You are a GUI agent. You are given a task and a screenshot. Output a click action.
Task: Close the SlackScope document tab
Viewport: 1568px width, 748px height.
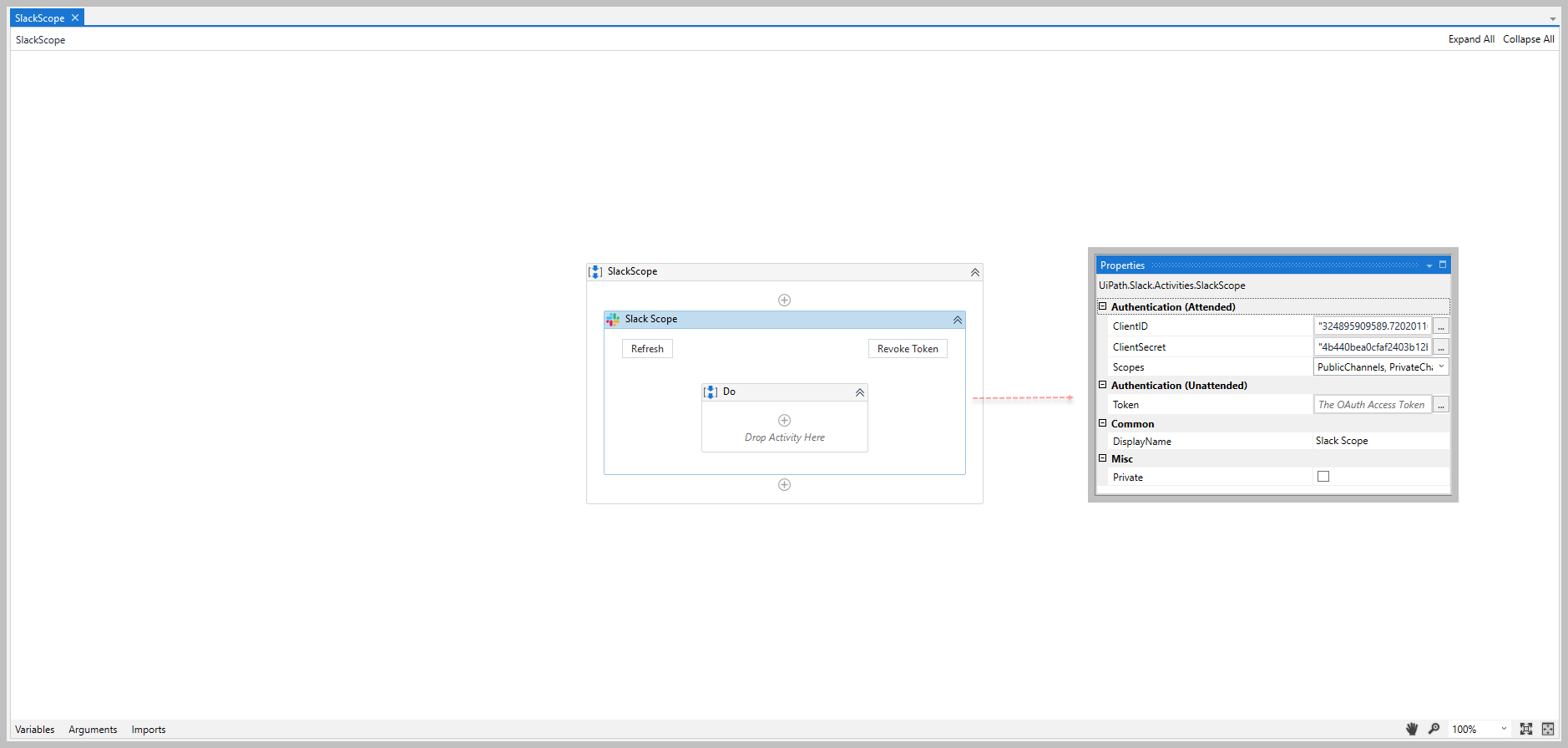tap(75, 18)
